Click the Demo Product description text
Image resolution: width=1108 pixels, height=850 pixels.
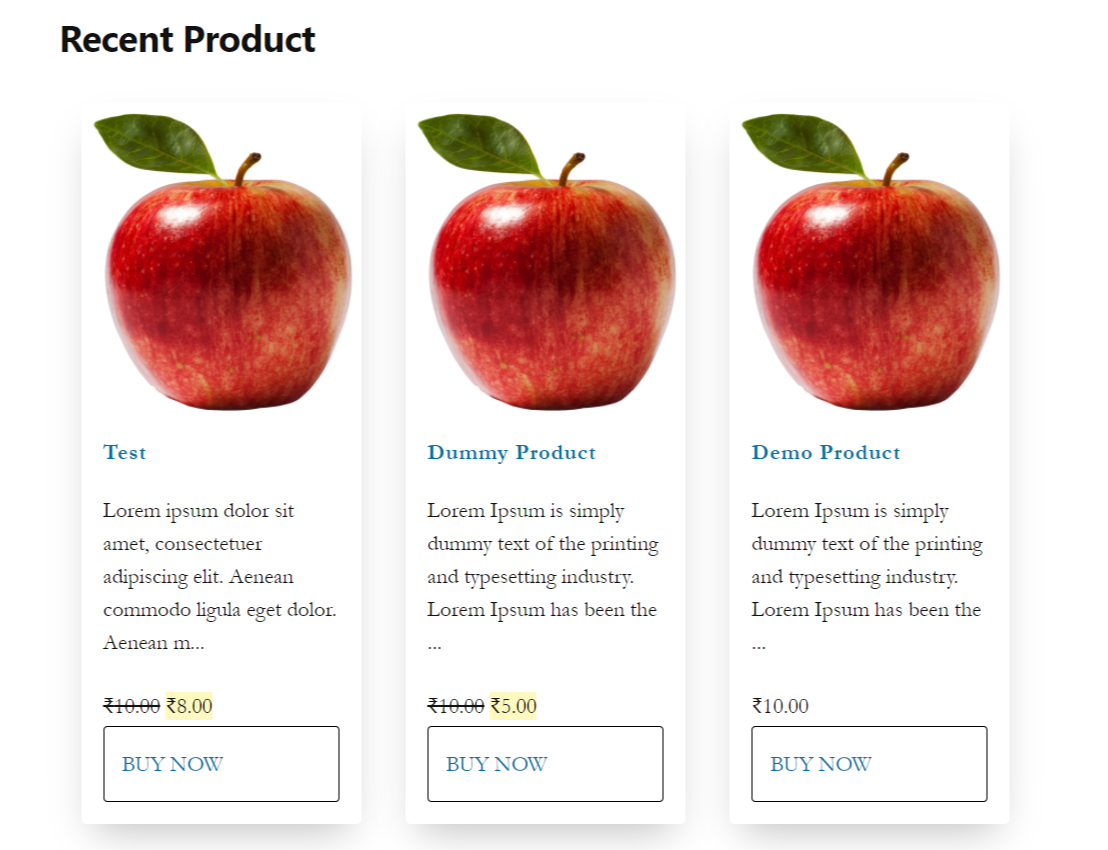867,577
